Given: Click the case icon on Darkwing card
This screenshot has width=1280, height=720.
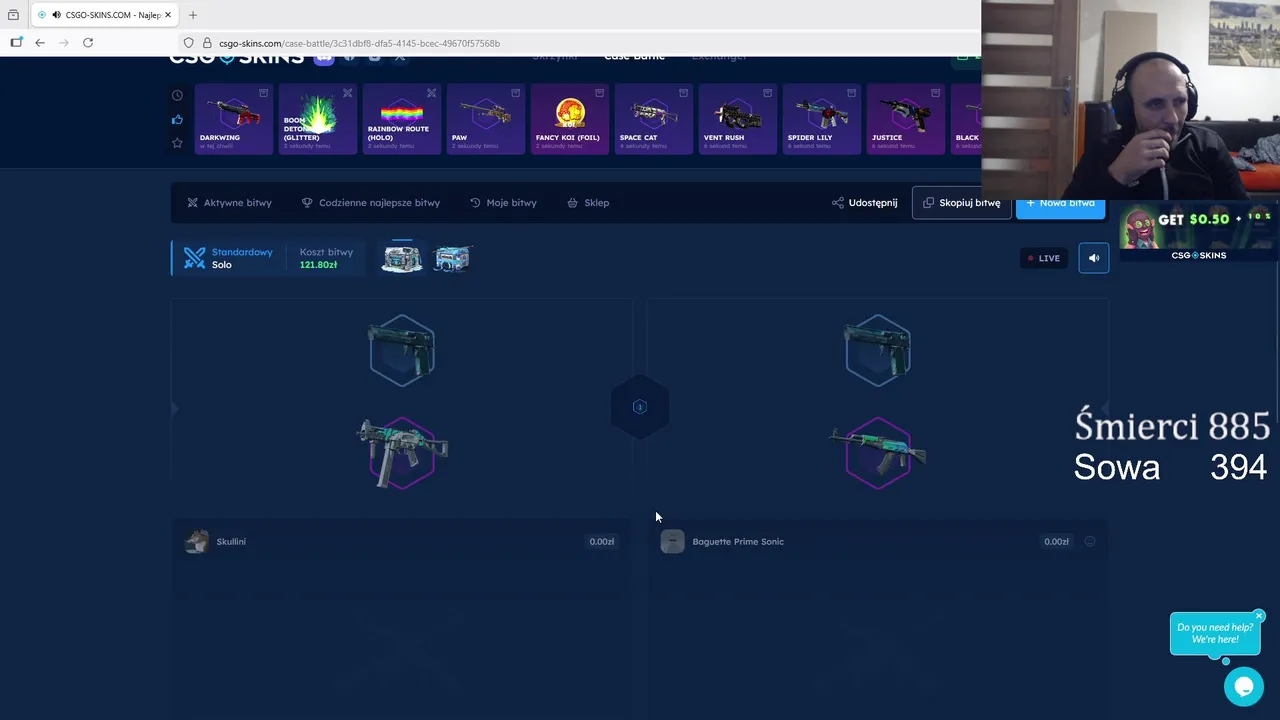Looking at the screenshot, I should pos(263,93).
